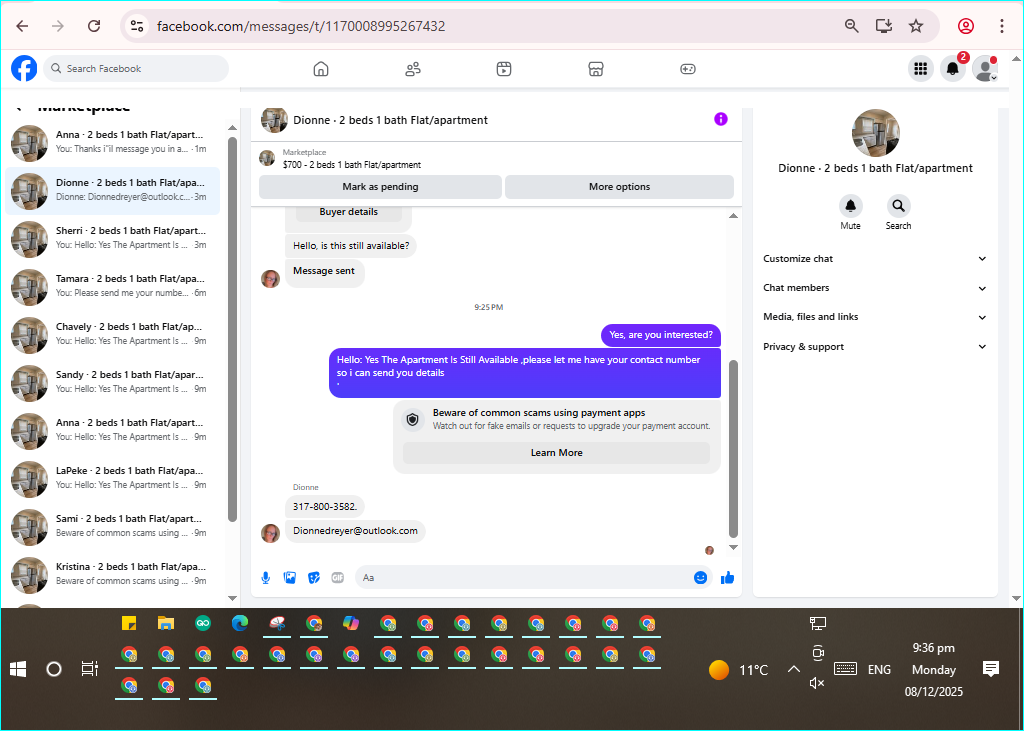Open Windows Task View icon
Image resolution: width=1024 pixels, height=731 pixels.
[89, 669]
